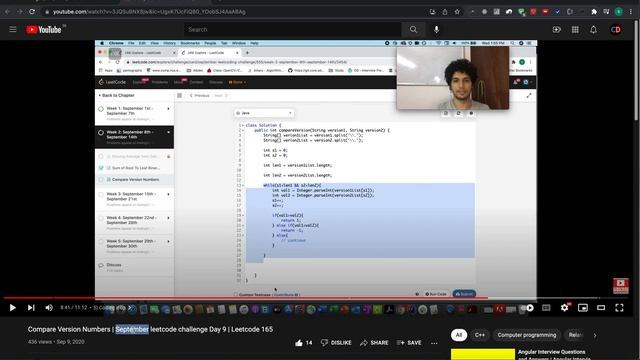Go back with the browser back arrow
This screenshot has height=360, width=640.
[x=7, y=12]
